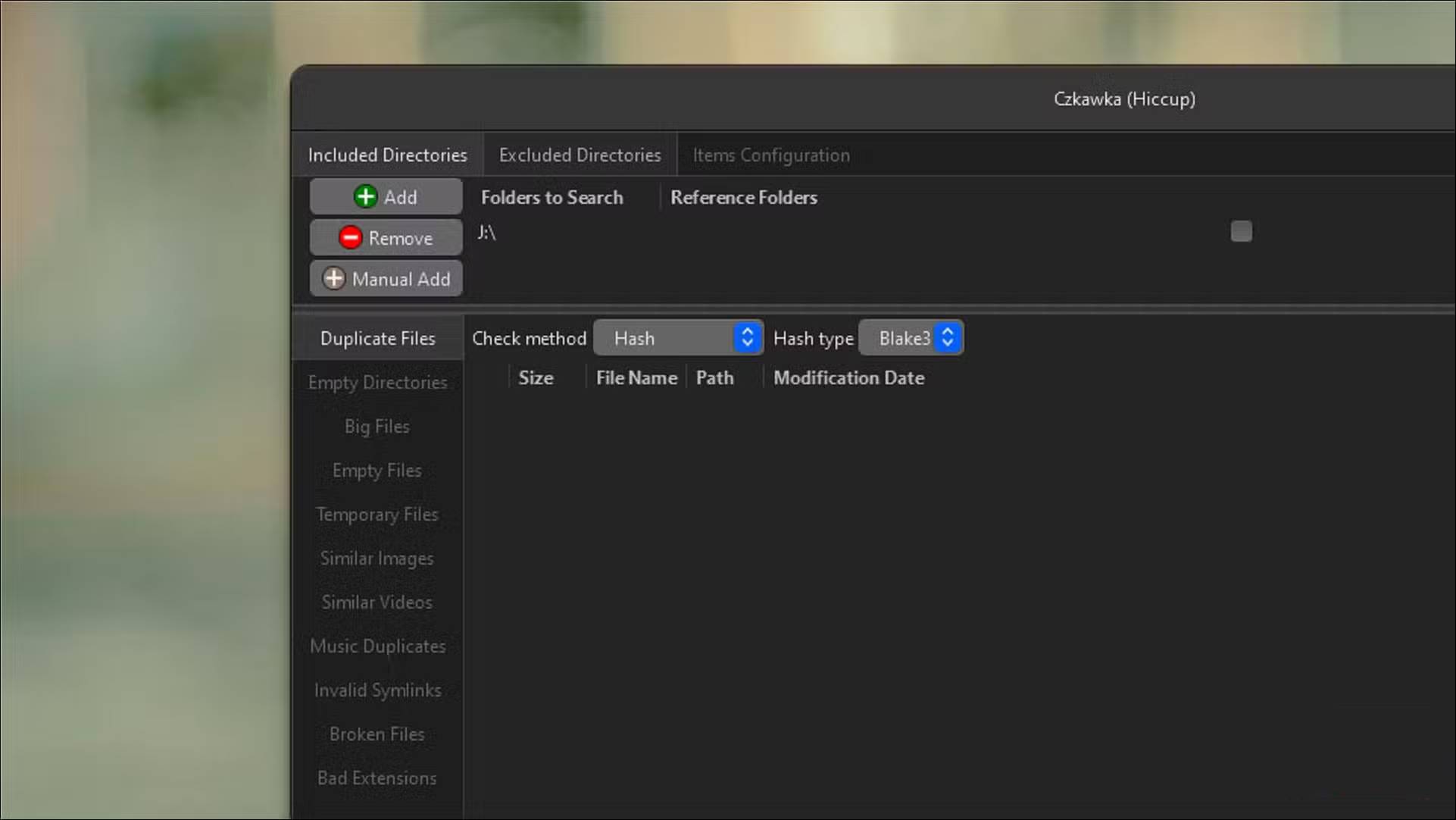The image size is (1456, 820).
Task: Open the Items Configuration tab
Action: click(x=770, y=155)
